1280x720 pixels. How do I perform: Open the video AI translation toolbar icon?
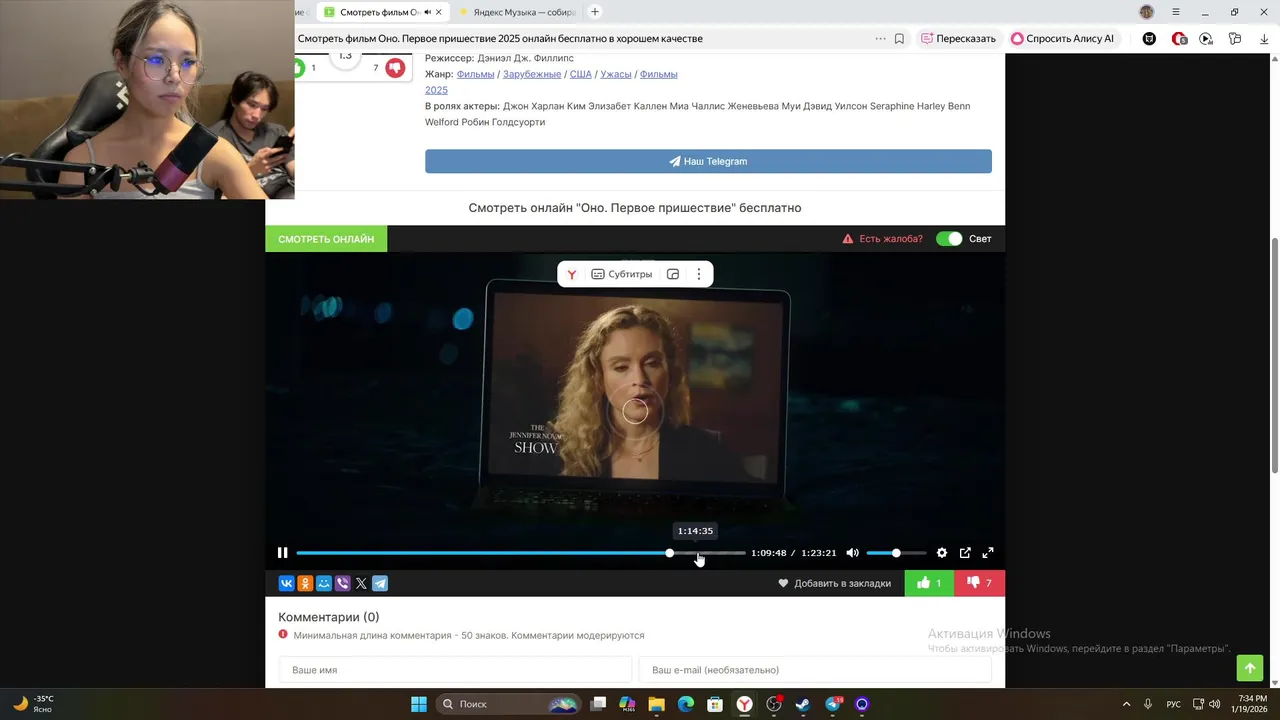pos(1206,39)
